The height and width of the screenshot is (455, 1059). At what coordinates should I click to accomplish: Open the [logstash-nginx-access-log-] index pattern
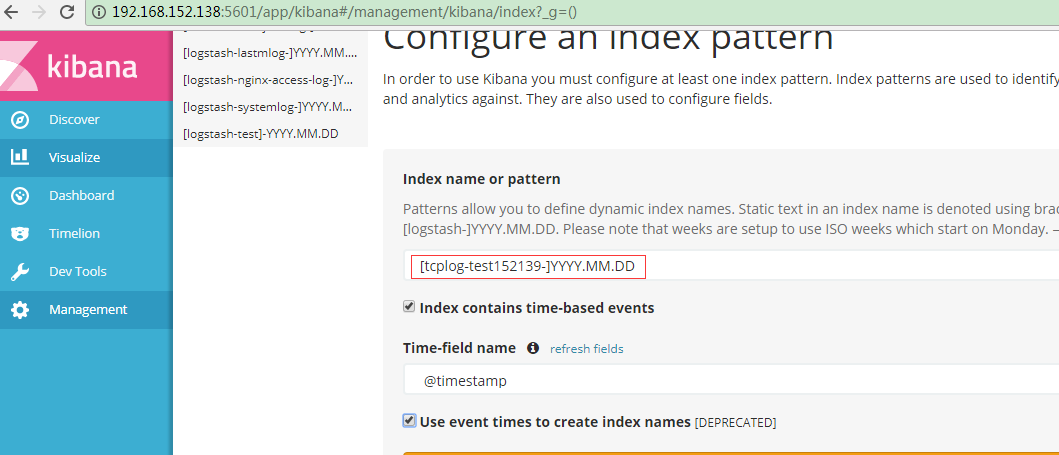[x=270, y=80]
